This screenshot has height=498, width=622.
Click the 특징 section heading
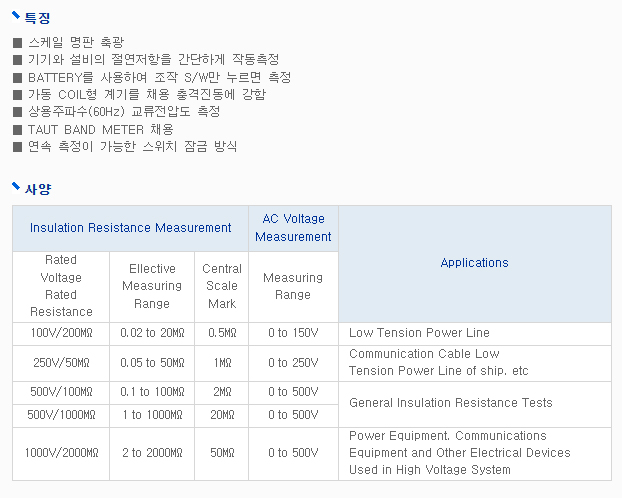(38, 18)
